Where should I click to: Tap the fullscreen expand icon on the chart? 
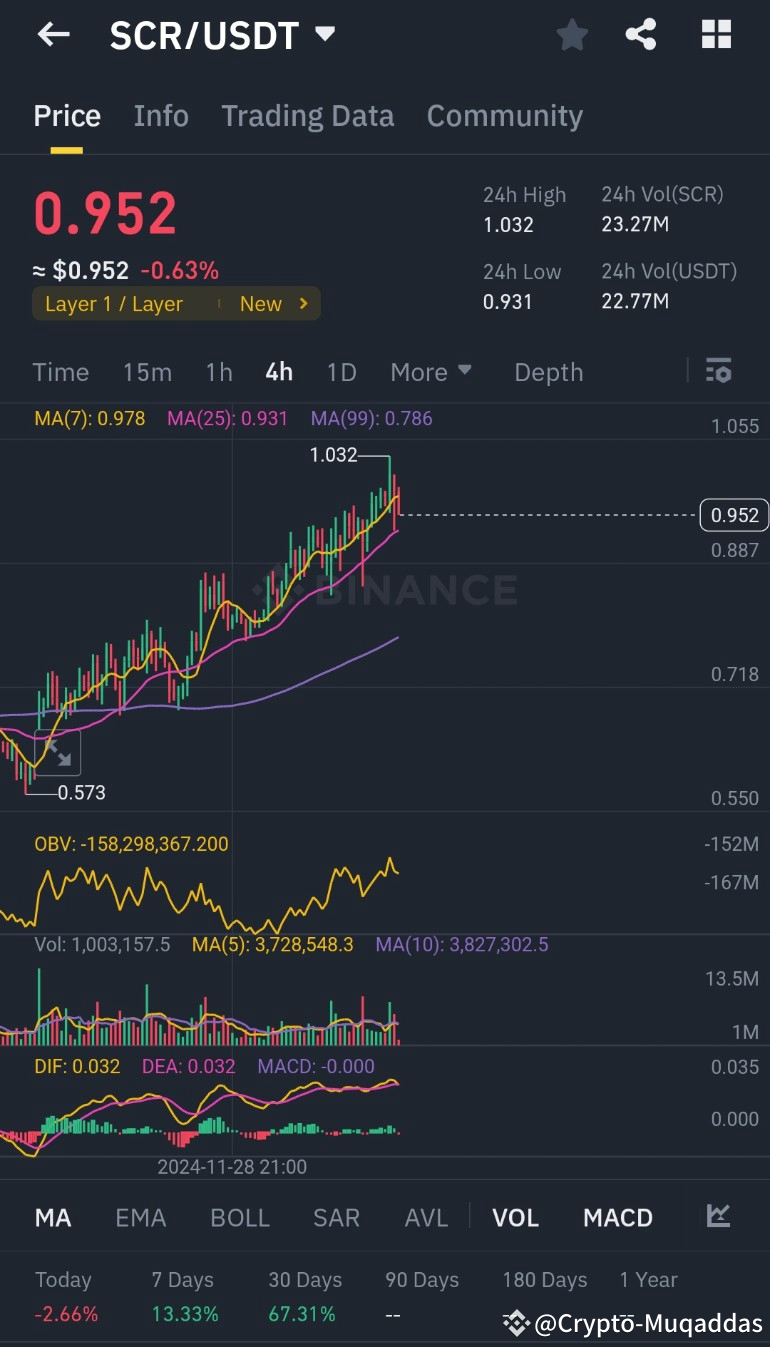pos(57,753)
